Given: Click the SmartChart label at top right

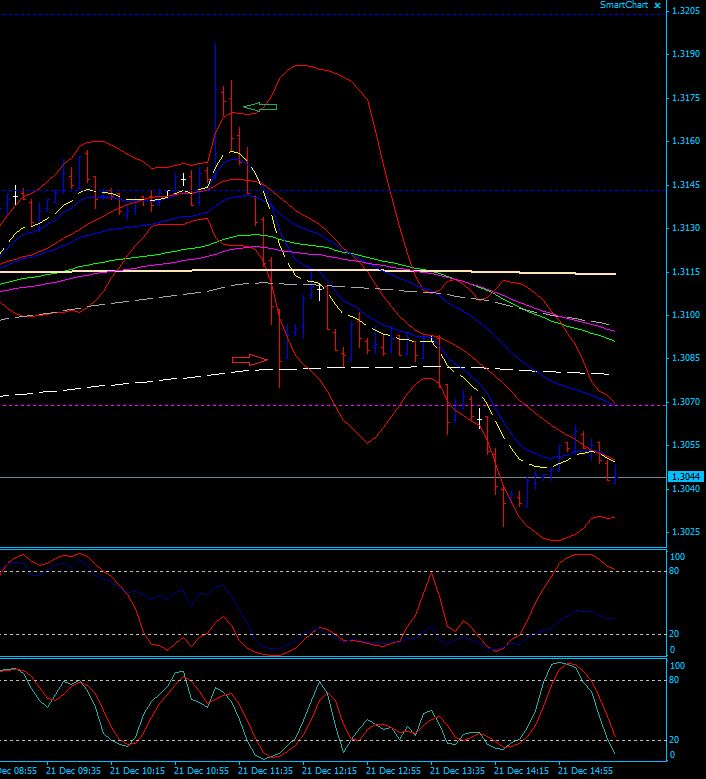Looking at the screenshot, I should [x=623, y=5].
